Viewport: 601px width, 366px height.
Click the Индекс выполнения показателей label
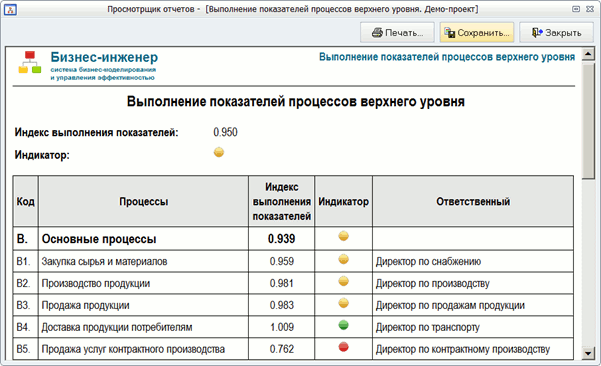(x=97, y=133)
